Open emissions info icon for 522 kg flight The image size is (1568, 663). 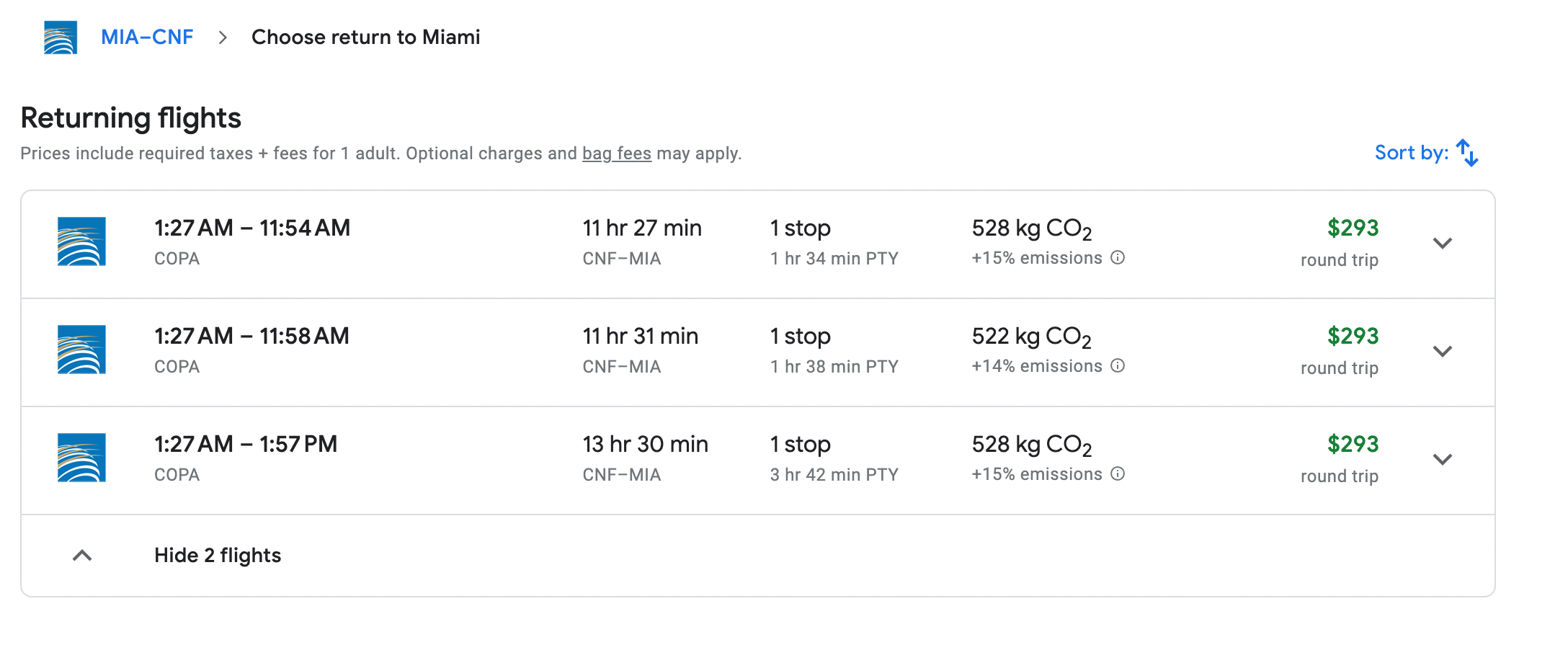(x=1118, y=366)
